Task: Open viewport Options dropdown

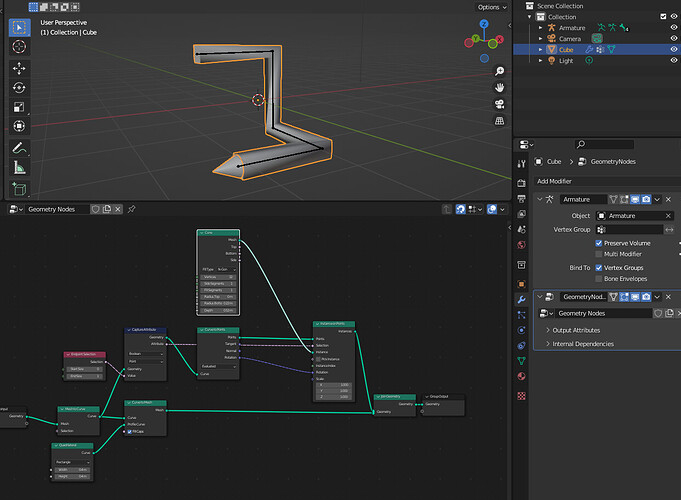Action: tap(492, 7)
